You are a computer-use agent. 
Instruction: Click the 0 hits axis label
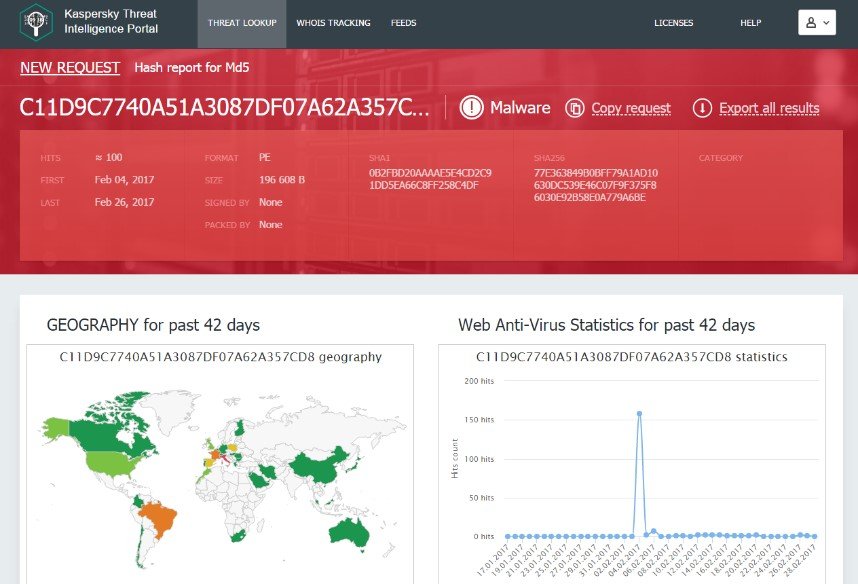(483, 536)
